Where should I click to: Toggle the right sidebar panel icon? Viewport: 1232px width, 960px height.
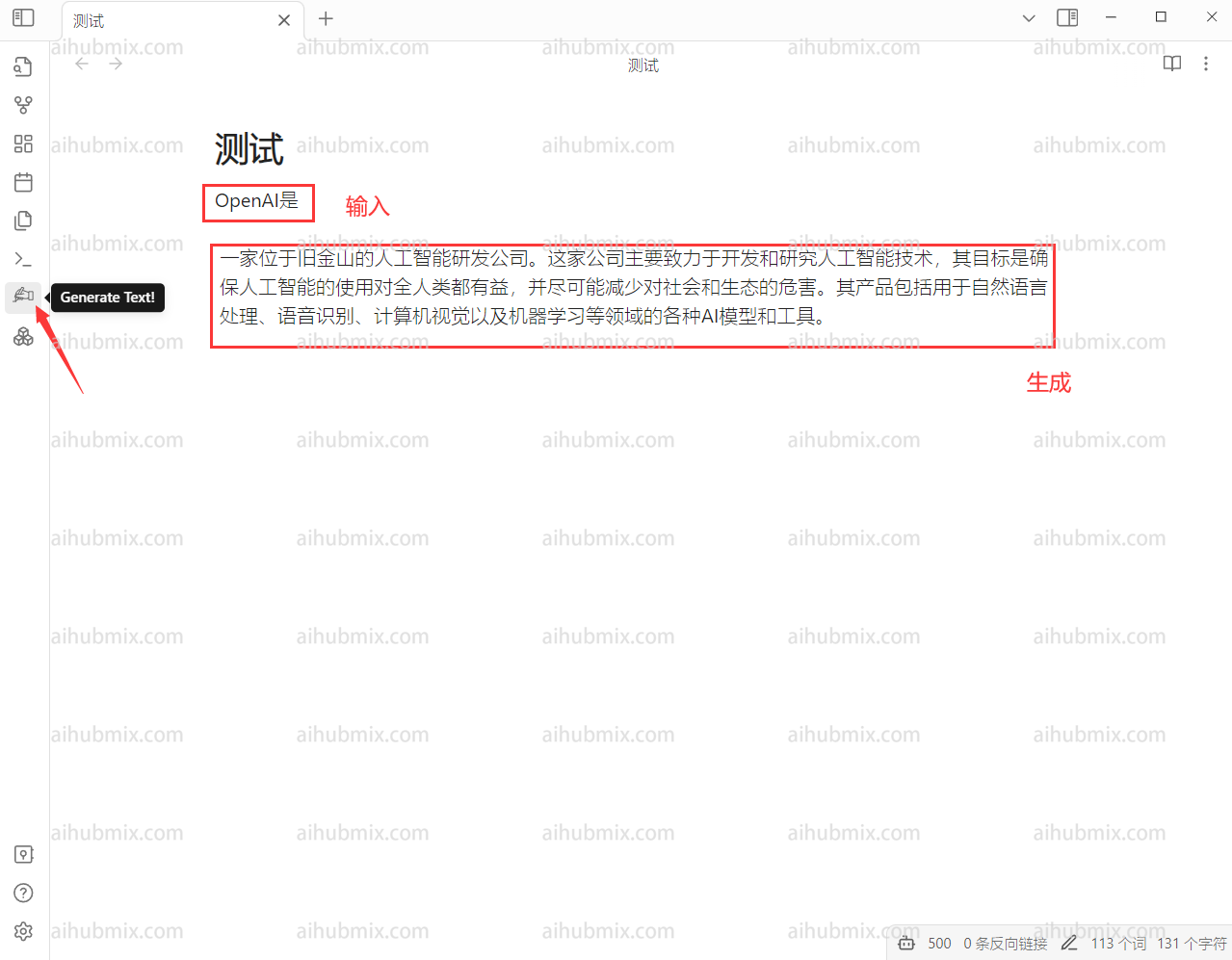(x=1067, y=17)
